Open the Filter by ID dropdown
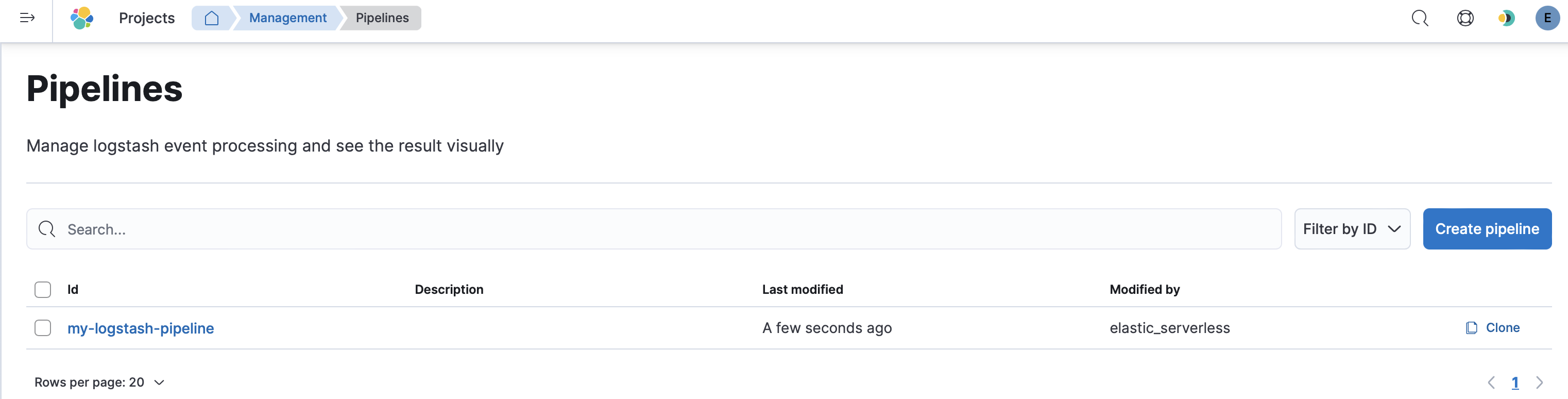The width and height of the screenshot is (1568, 399). 1352,228
